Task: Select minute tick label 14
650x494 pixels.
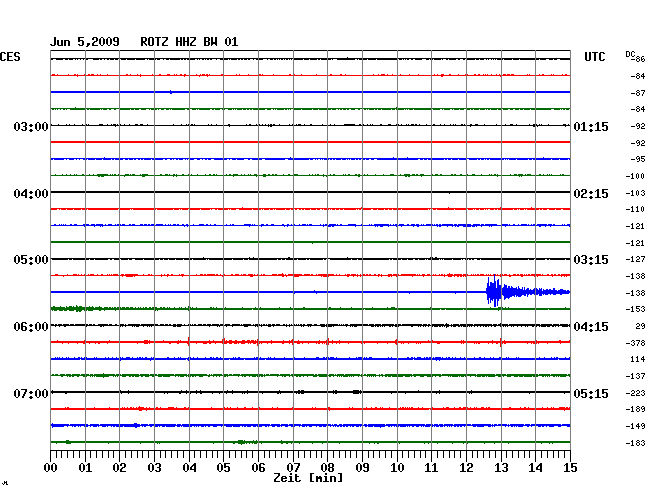Action: click(535, 467)
